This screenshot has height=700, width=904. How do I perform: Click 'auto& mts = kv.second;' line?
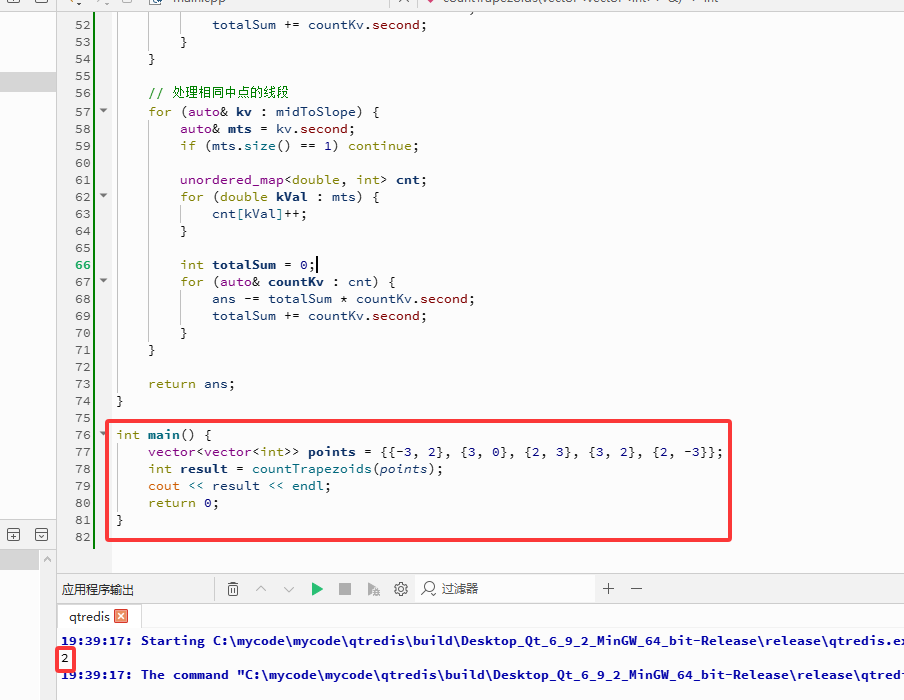click(268, 129)
